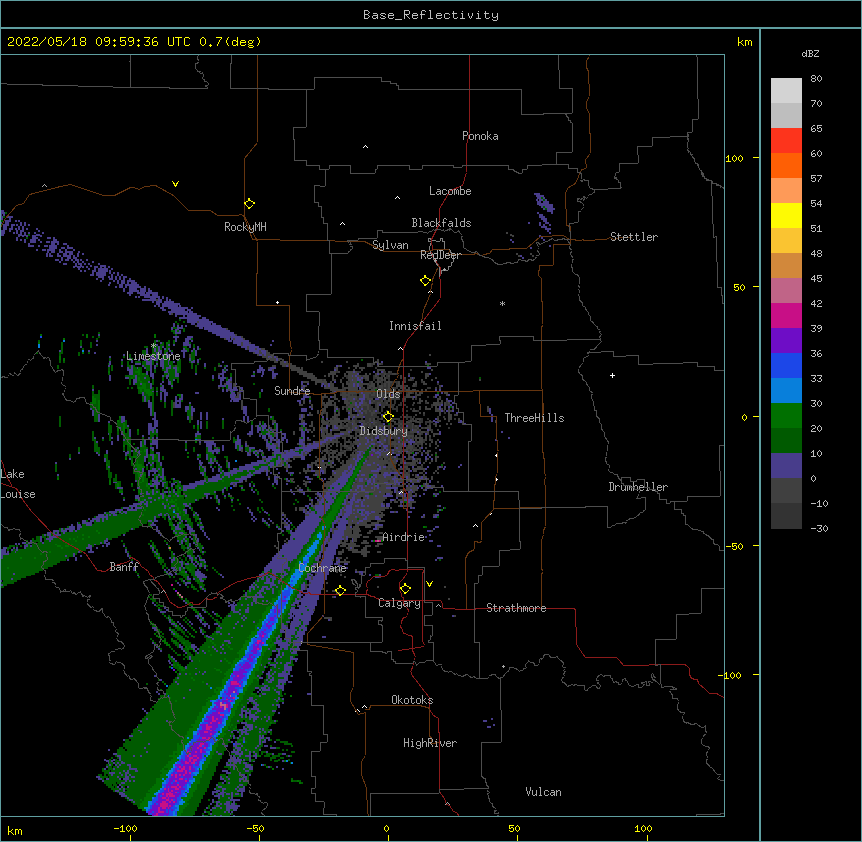Click the yellow diamond marker above Calgary label
This screenshot has height=842, width=862.
click(405, 589)
